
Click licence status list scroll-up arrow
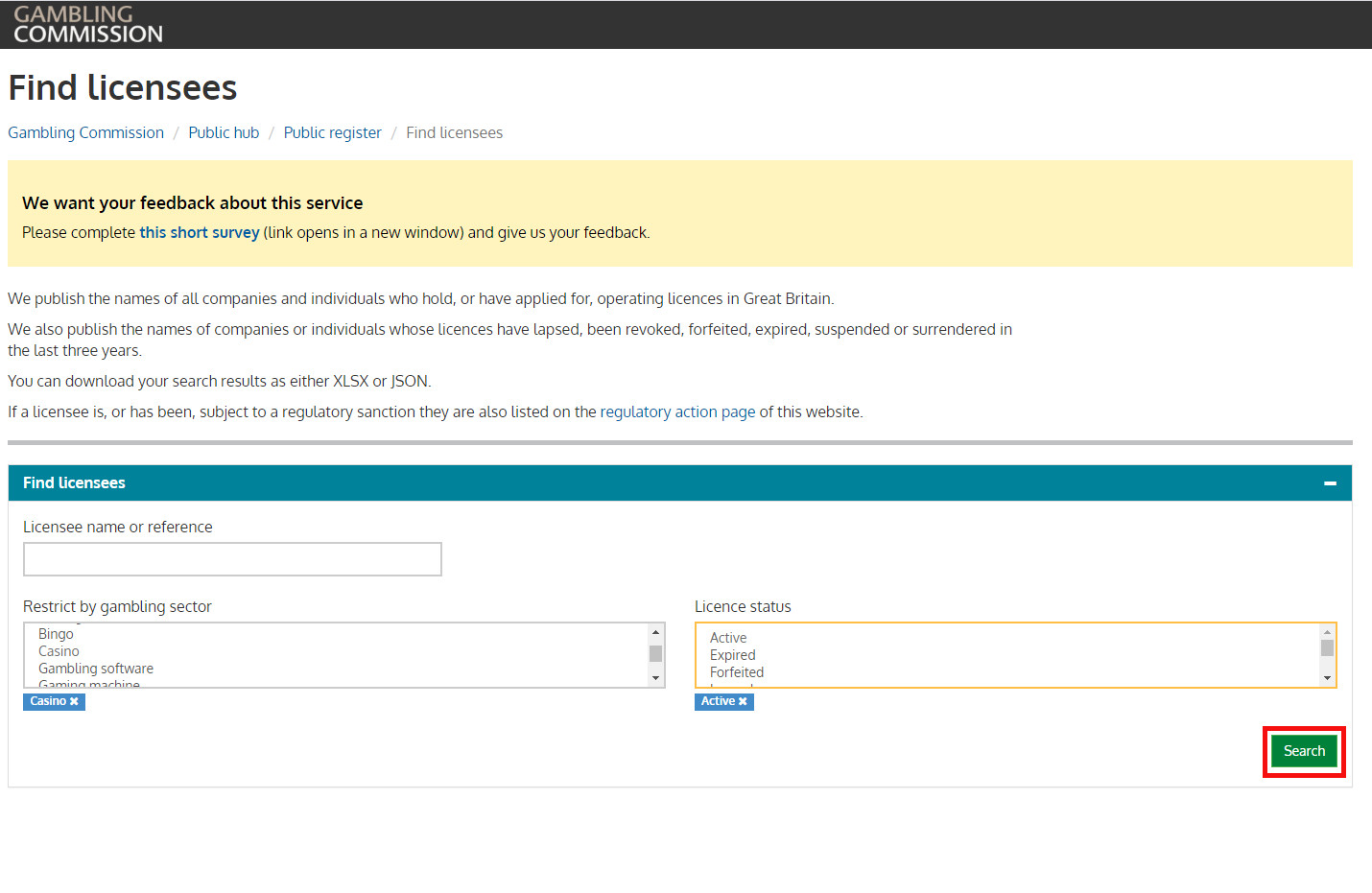click(1327, 632)
